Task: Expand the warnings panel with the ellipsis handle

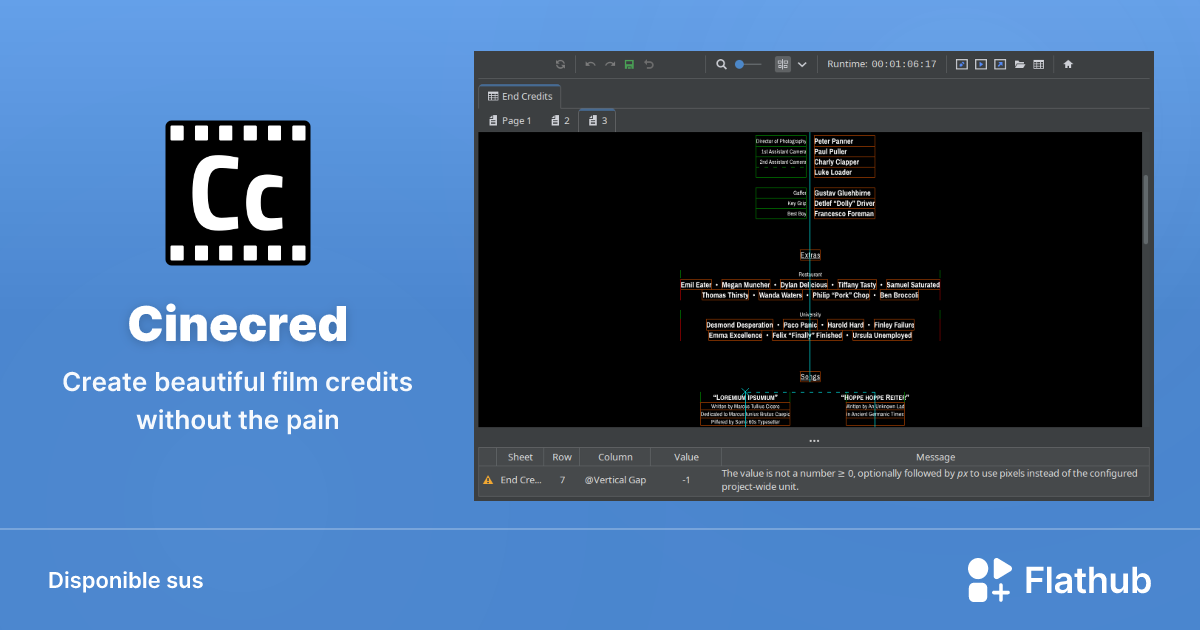Action: [813, 440]
